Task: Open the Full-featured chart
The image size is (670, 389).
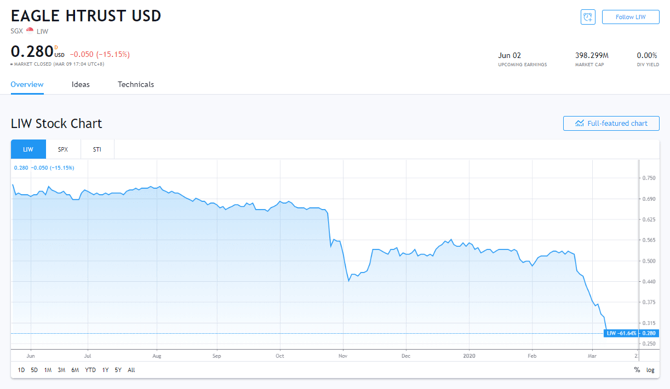Action: (x=611, y=124)
